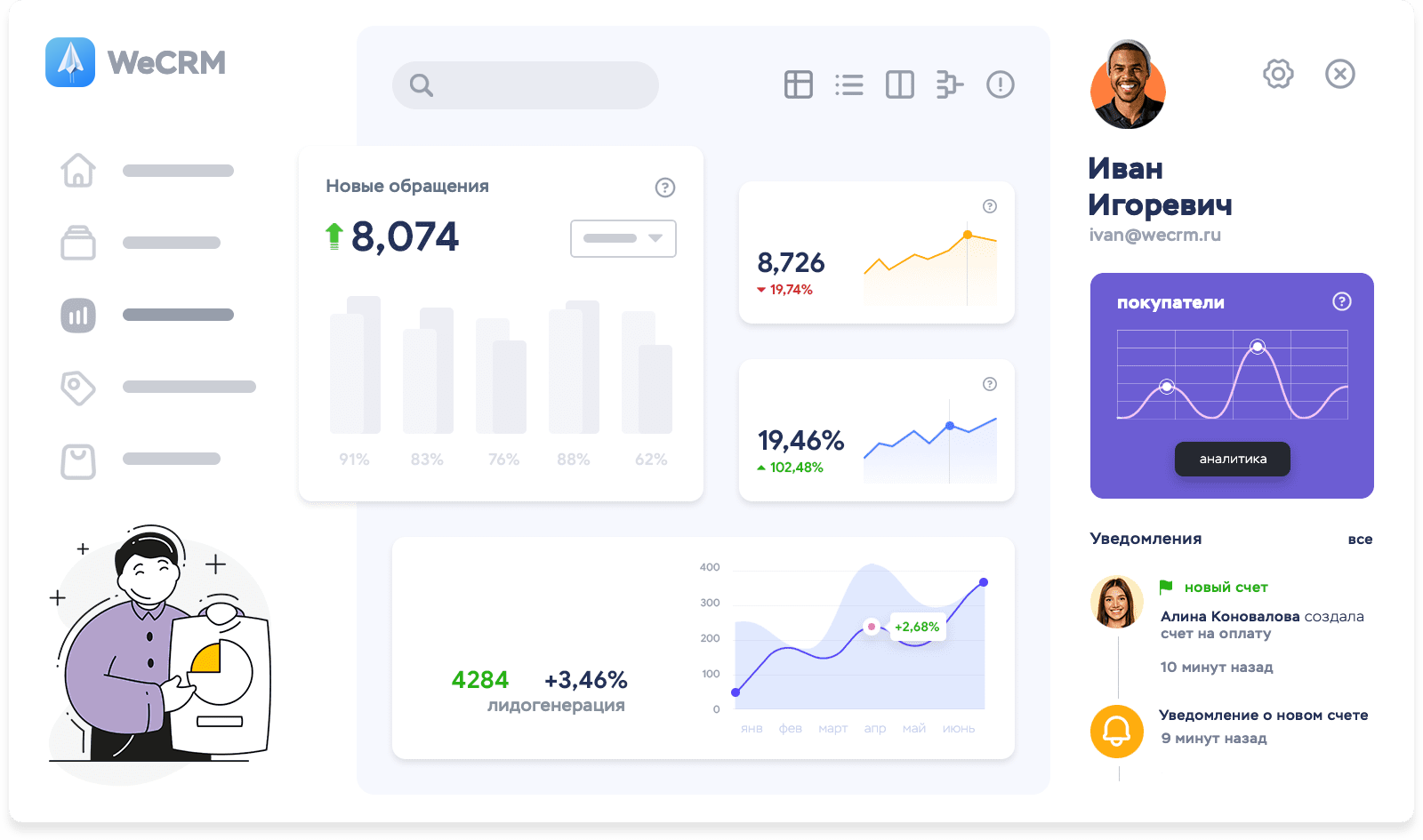Open help icon on Новые обращения card
Viewport: 1423px width, 840px height.
[664, 188]
